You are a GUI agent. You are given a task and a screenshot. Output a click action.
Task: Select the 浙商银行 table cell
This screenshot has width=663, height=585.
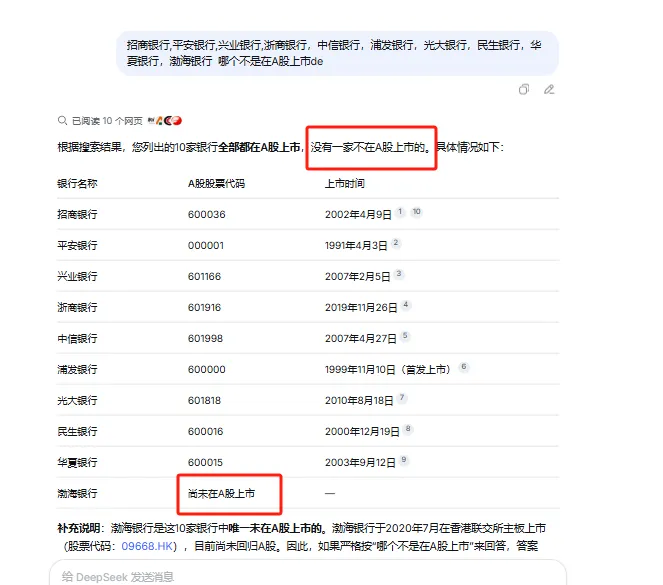pos(77,307)
